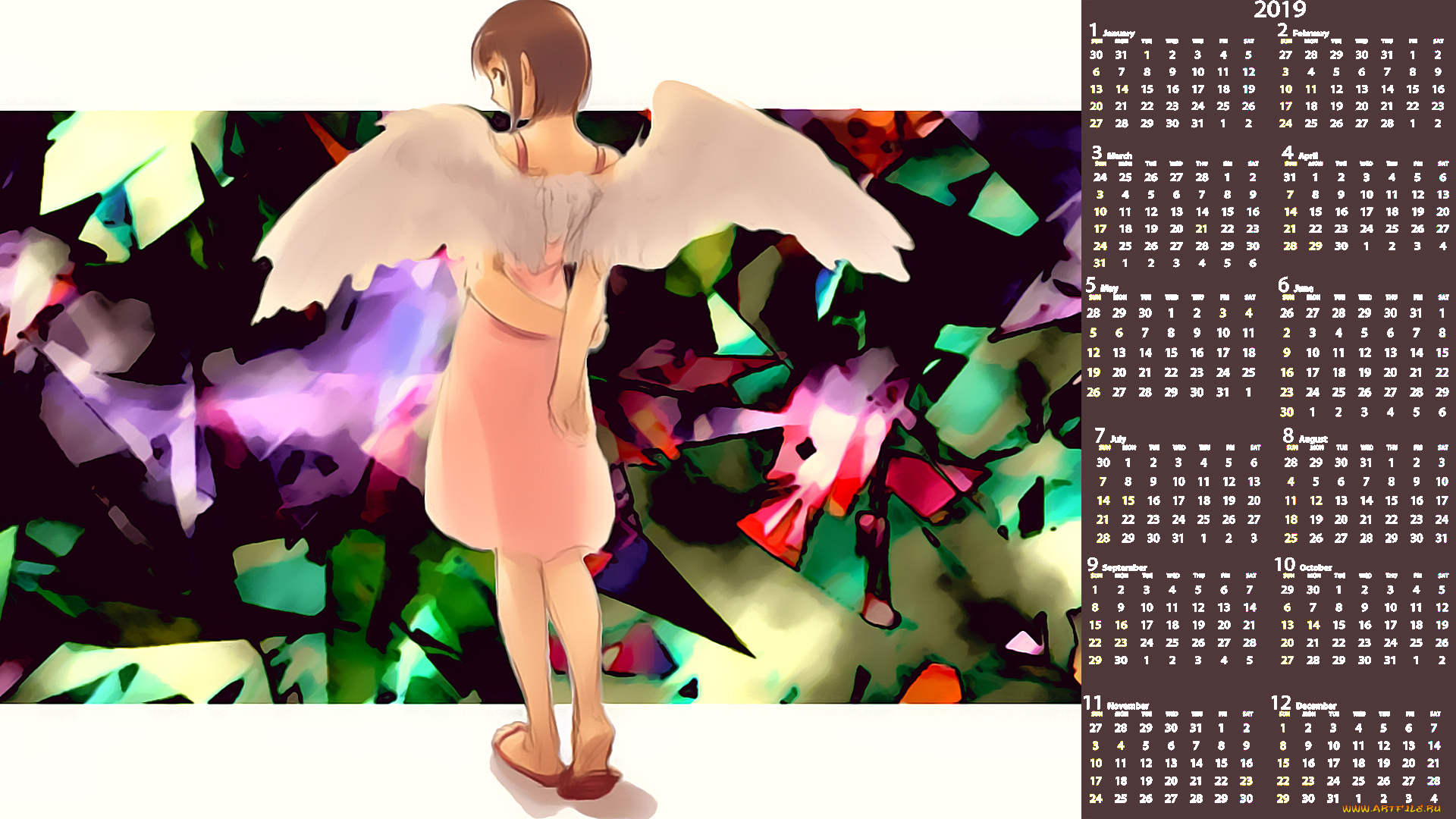Image resolution: width=1456 pixels, height=819 pixels.
Task: Select the September month label
Action: click(1124, 567)
